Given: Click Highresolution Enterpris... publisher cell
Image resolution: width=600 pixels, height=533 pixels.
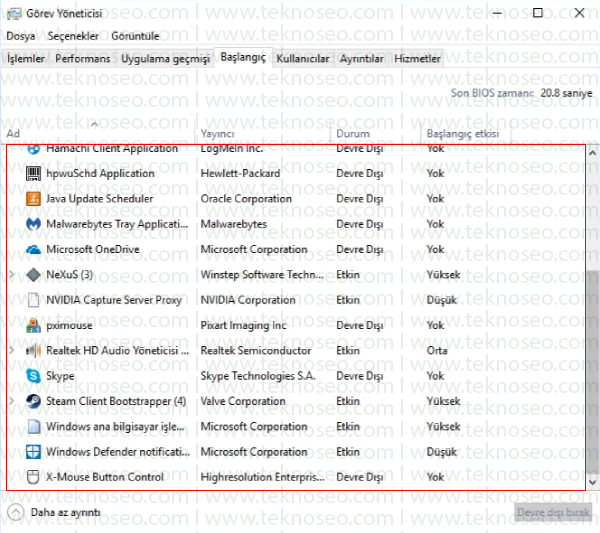Looking at the screenshot, I should pyautogui.click(x=262, y=477).
